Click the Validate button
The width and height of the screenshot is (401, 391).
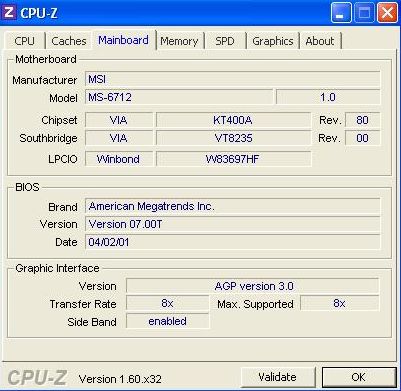pos(278,377)
